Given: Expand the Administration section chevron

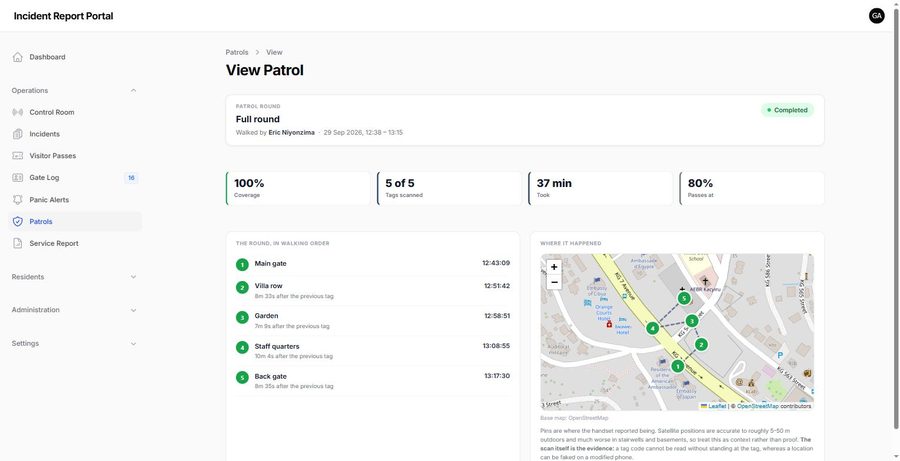Looking at the screenshot, I should tap(133, 310).
